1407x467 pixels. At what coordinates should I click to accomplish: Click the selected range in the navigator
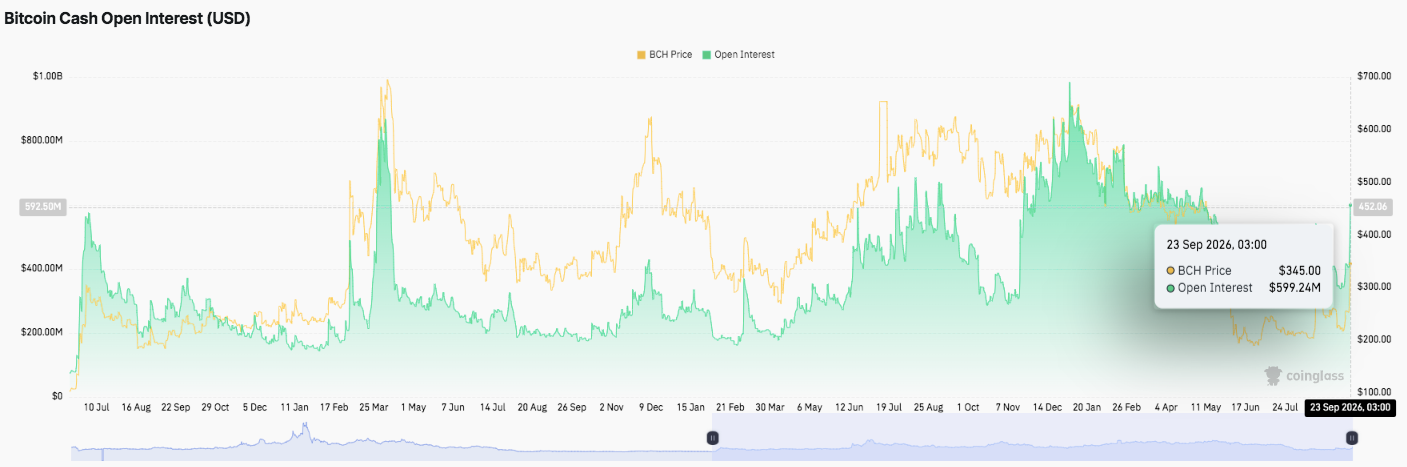coord(1032,438)
